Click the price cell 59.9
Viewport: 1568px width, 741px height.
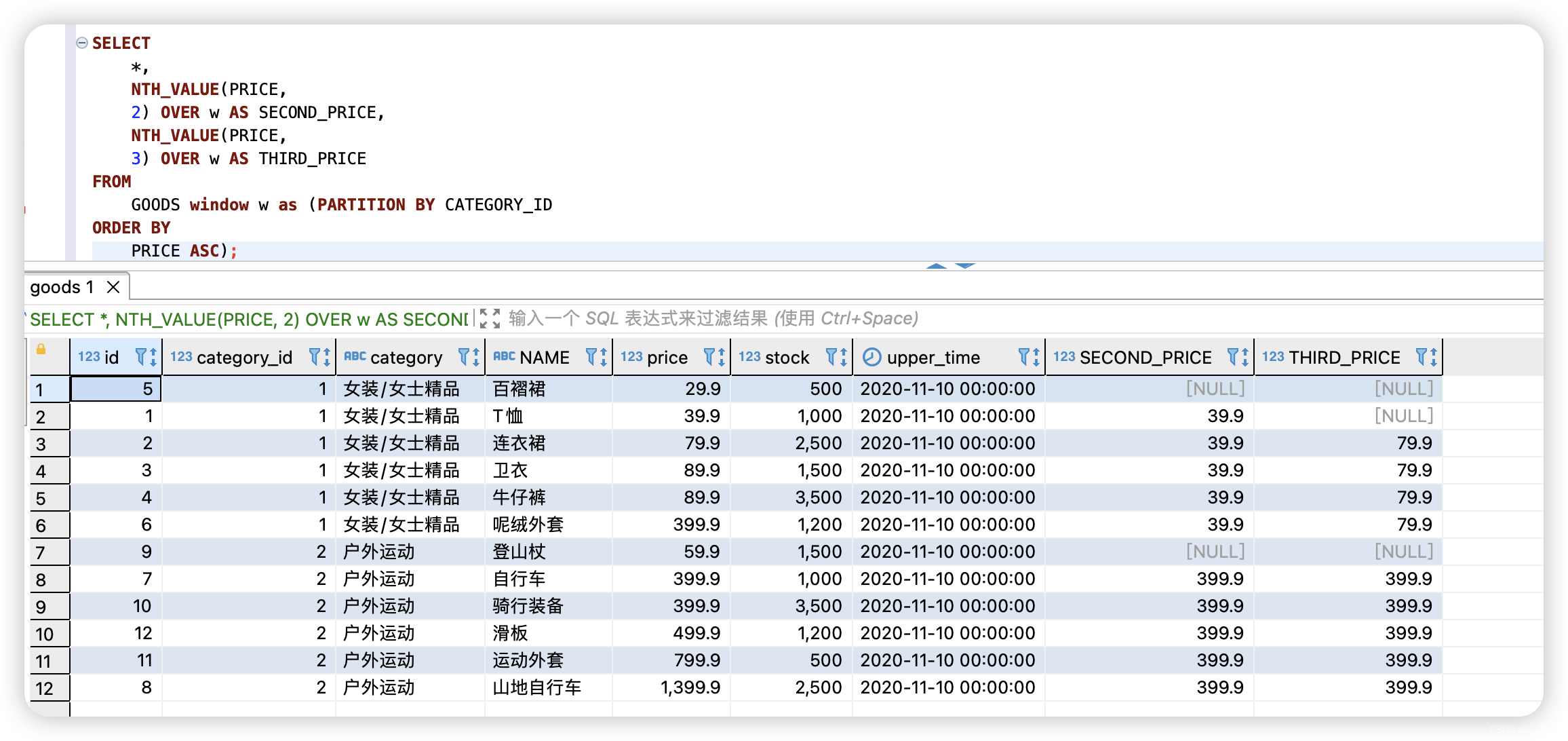pyautogui.click(x=671, y=552)
